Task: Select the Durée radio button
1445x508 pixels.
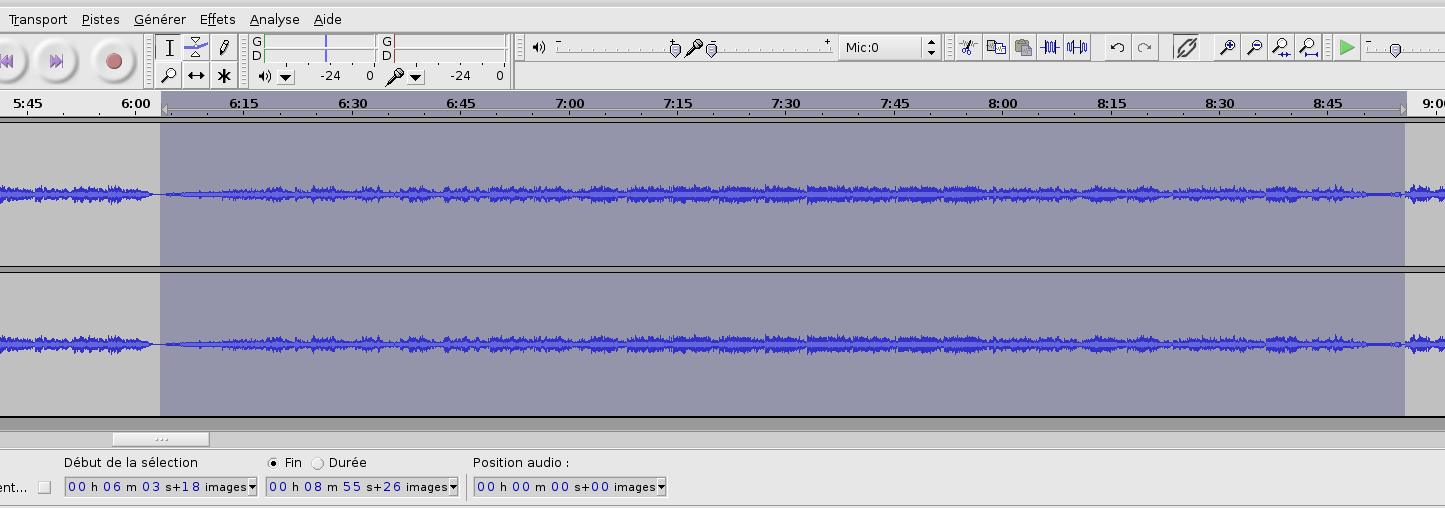Action: point(318,463)
